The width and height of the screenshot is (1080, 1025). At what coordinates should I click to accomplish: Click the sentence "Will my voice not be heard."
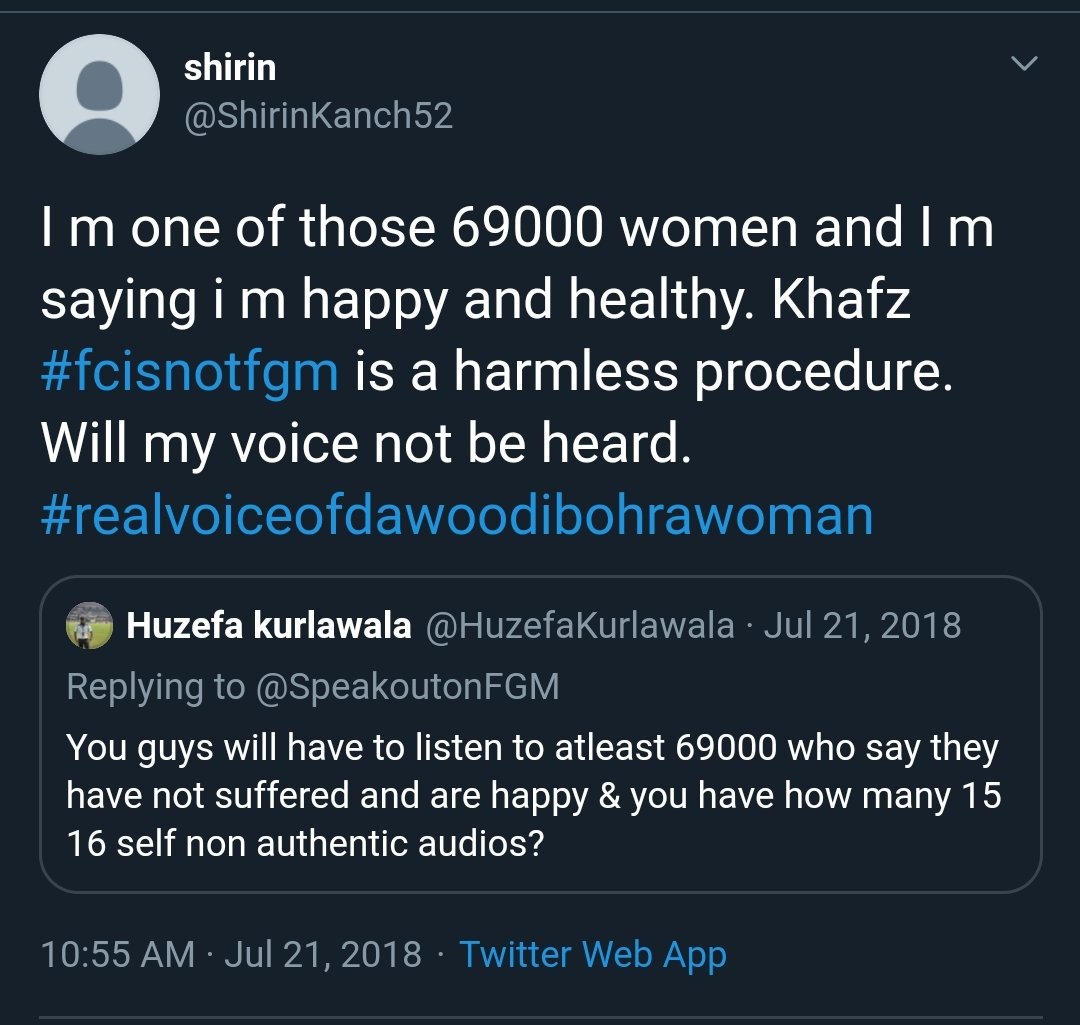(366, 443)
